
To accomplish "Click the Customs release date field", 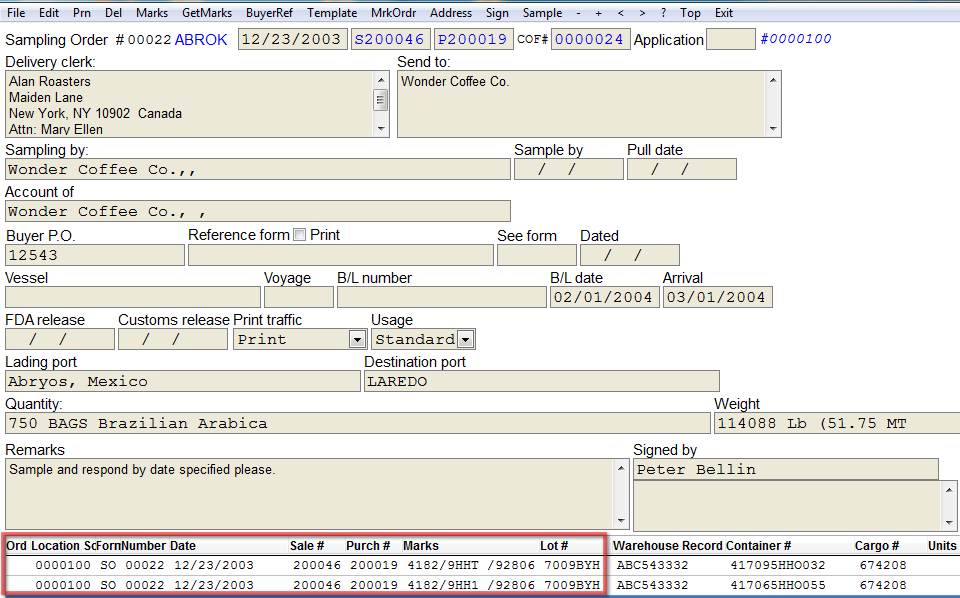I will 173,339.
